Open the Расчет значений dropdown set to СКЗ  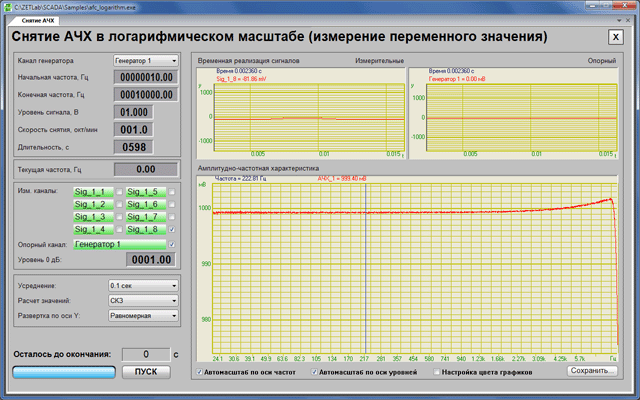point(143,301)
